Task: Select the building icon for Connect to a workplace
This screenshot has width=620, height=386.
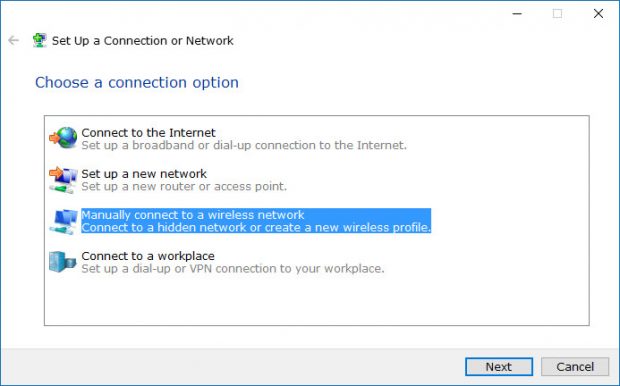Action: pos(62,262)
